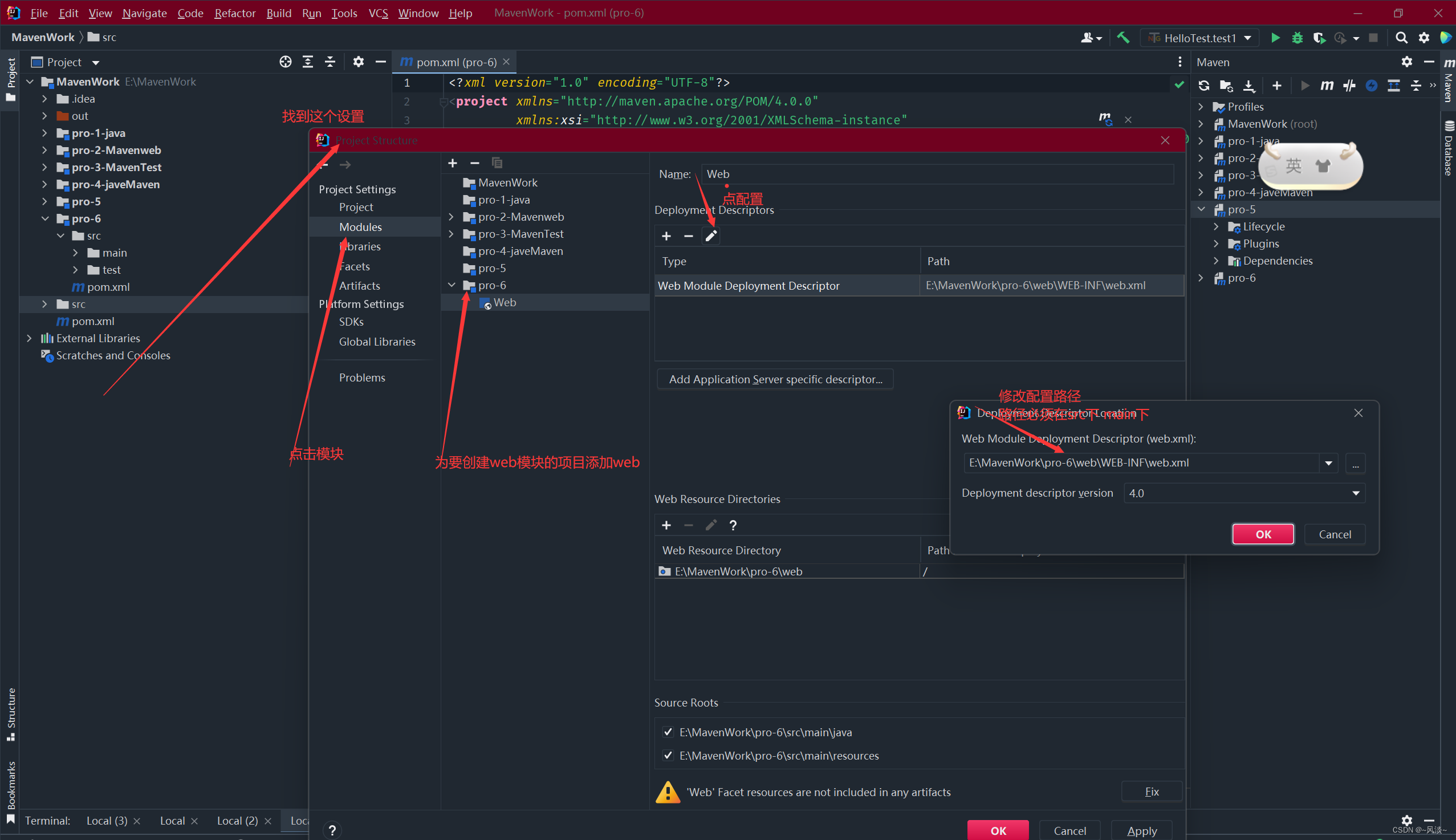Image resolution: width=1456 pixels, height=840 pixels.
Task: Click the Build project hammer icon
Action: point(1123,38)
